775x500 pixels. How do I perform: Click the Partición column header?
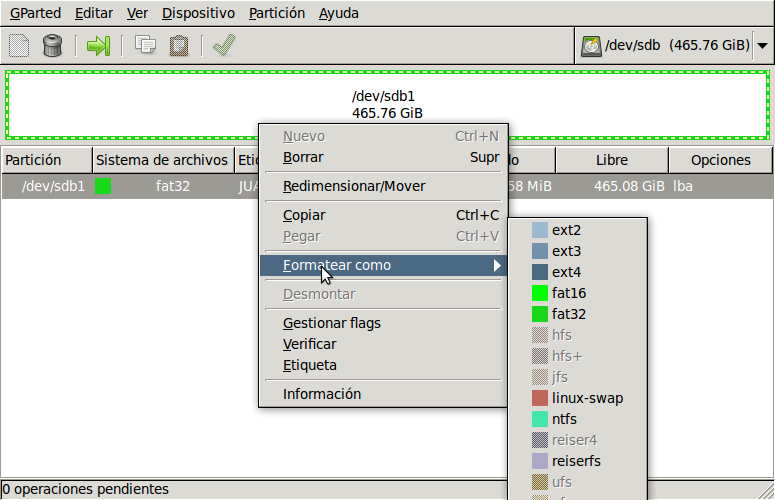(47, 160)
